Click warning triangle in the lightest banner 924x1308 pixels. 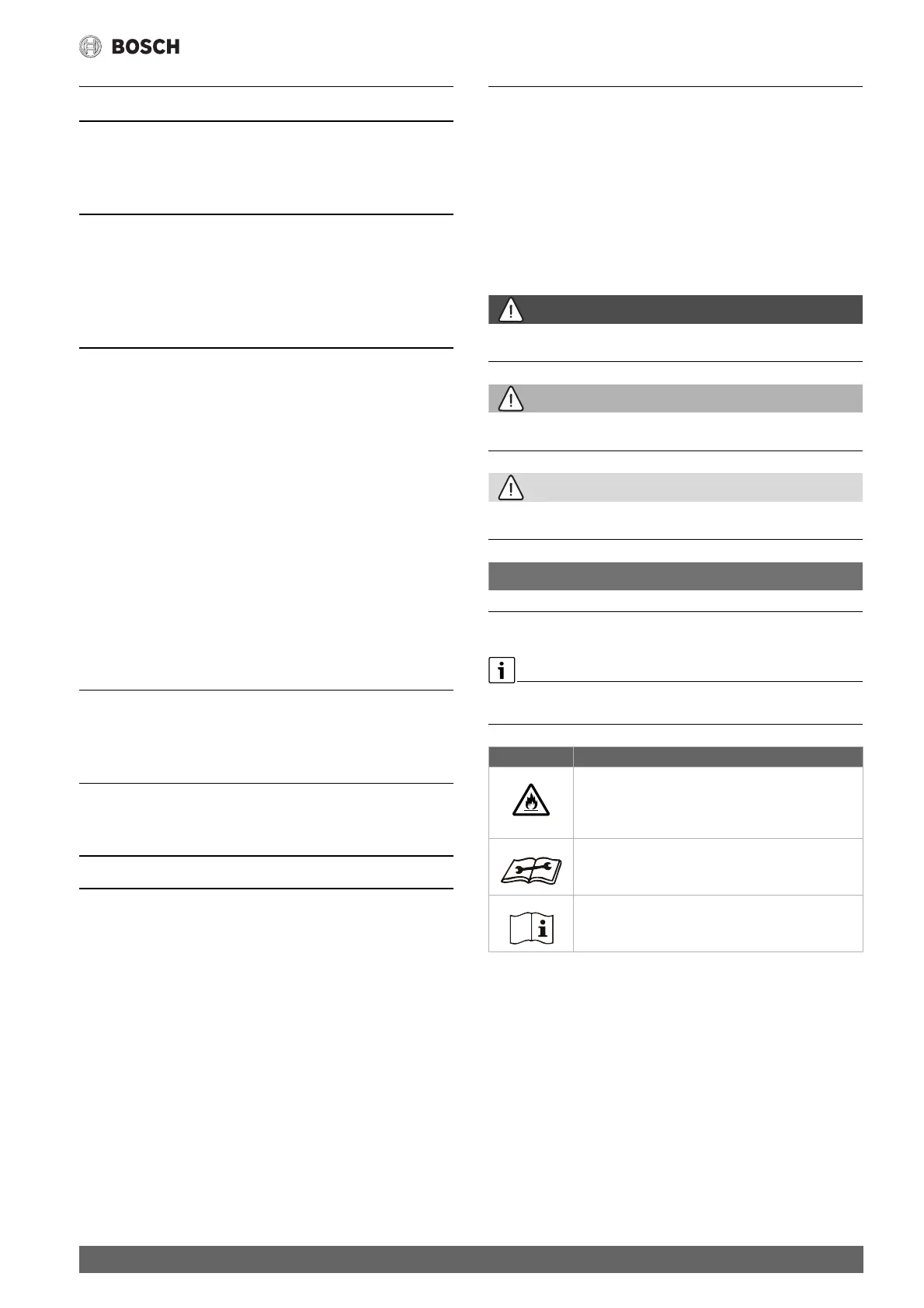tap(510, 488)
